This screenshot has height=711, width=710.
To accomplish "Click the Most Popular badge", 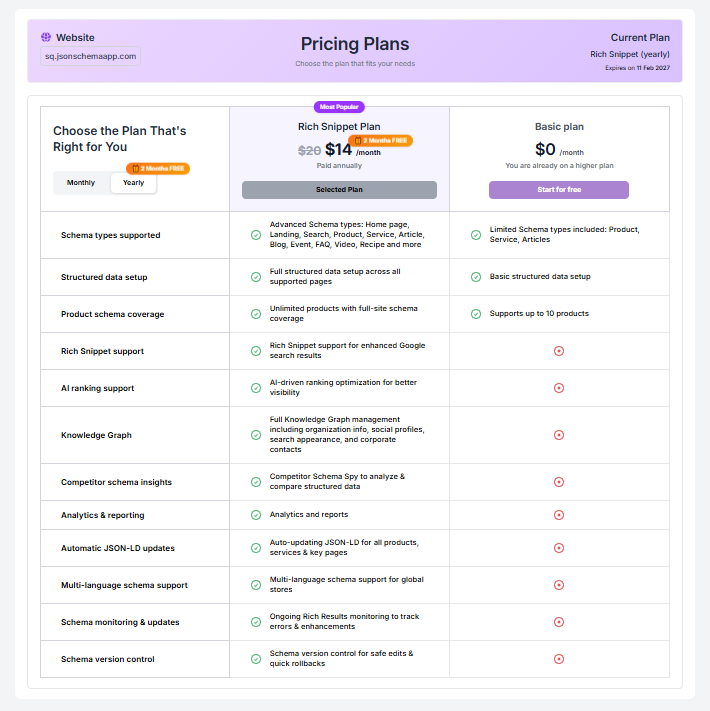I will (339, 106).
